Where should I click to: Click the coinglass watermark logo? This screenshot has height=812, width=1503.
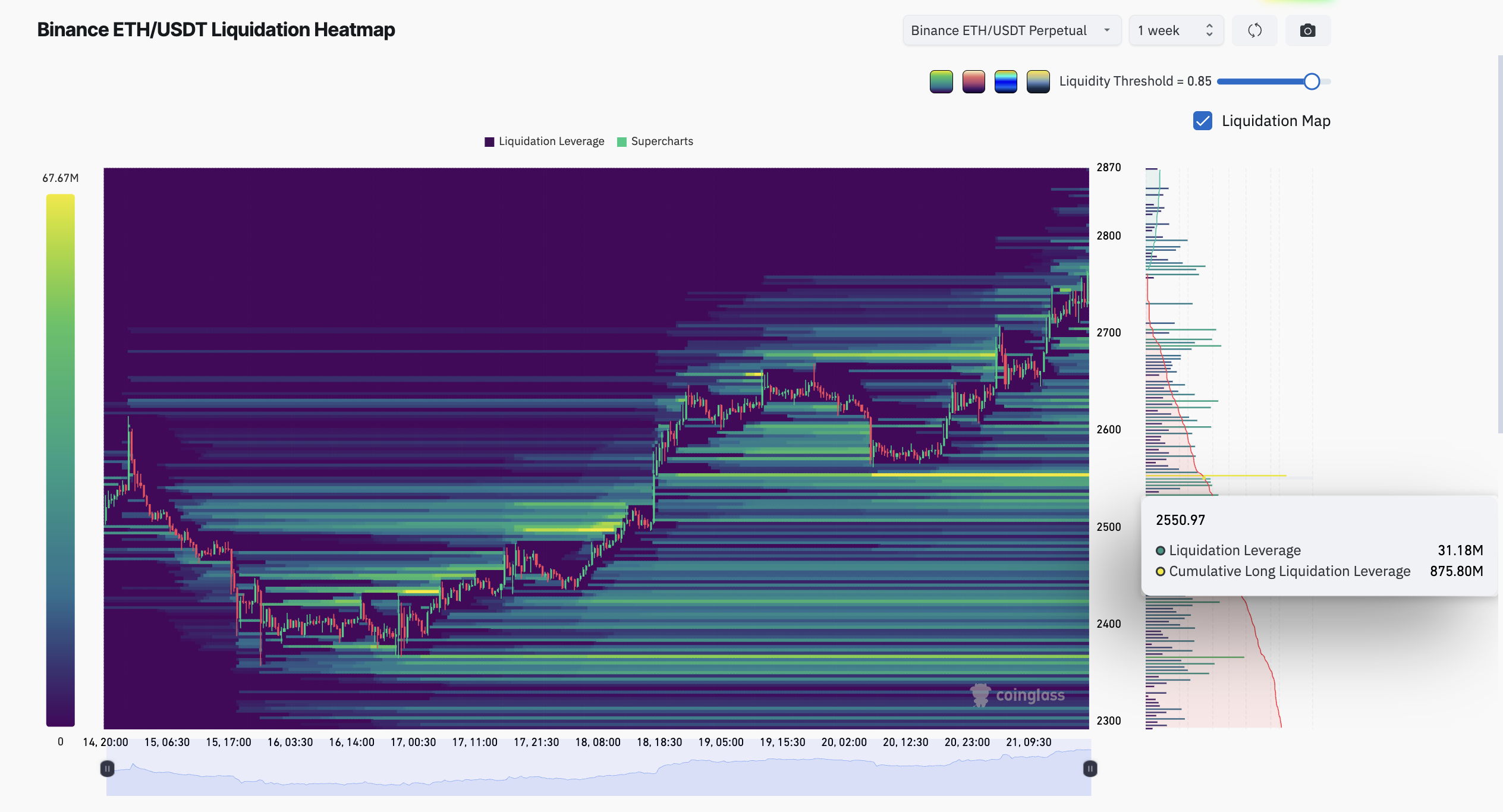pos(1018,695)
